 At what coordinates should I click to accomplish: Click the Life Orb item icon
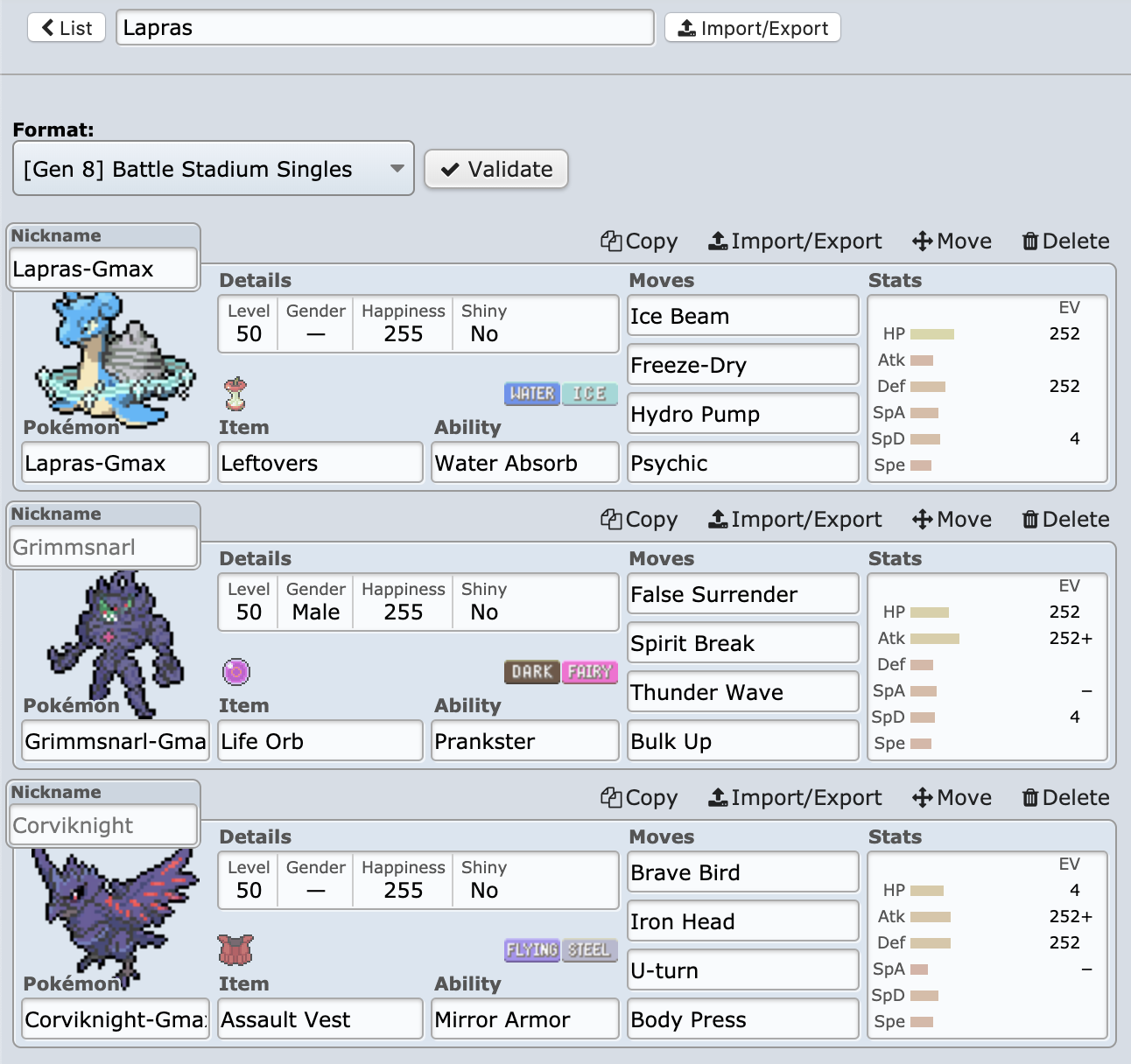click(236, 672)
